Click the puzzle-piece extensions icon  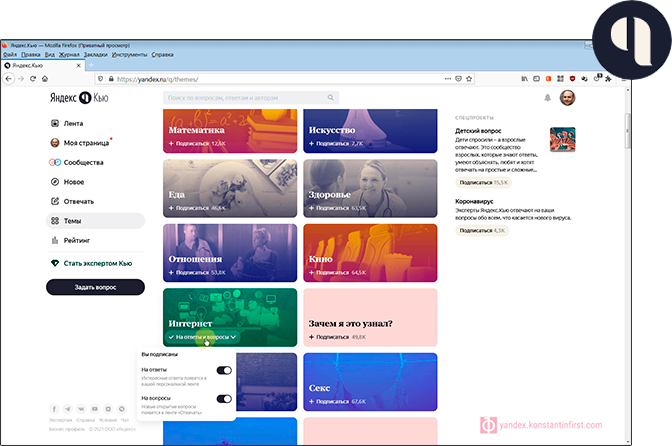click(608, 79)
